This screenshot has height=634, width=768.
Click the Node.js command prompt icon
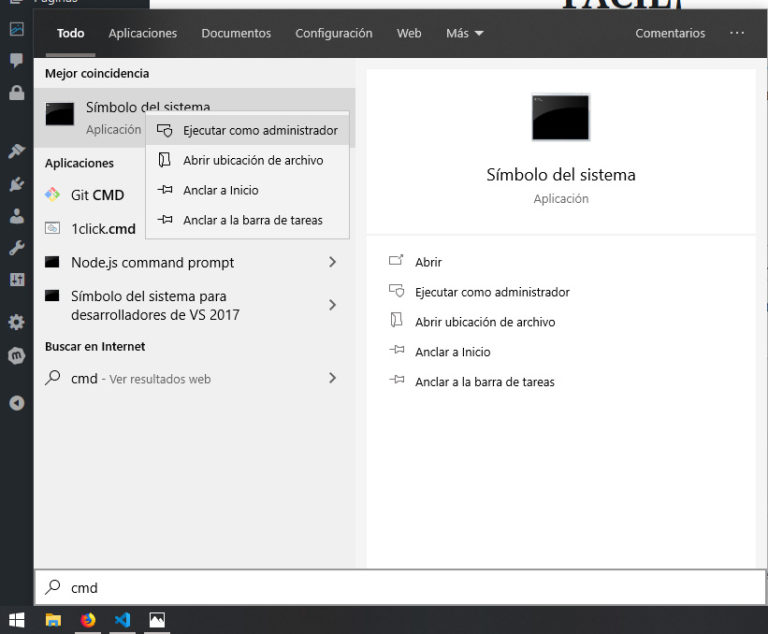tap(52, 262)
